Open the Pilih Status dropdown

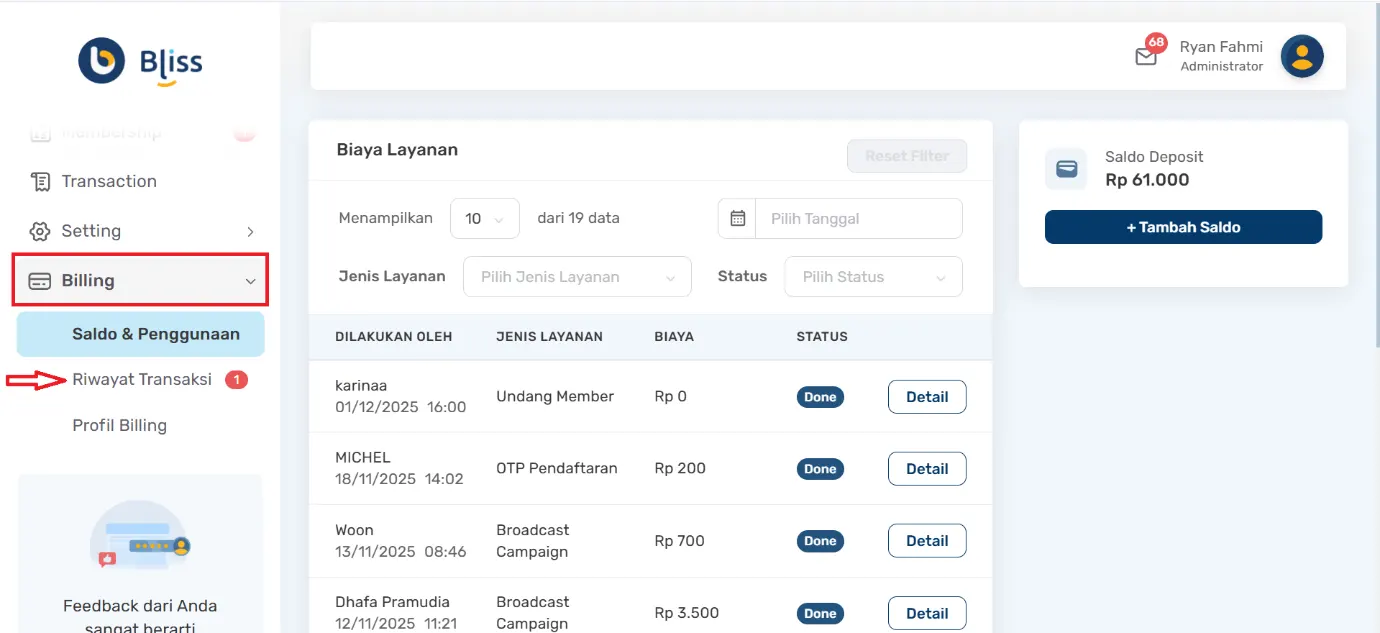coord(872,276)
